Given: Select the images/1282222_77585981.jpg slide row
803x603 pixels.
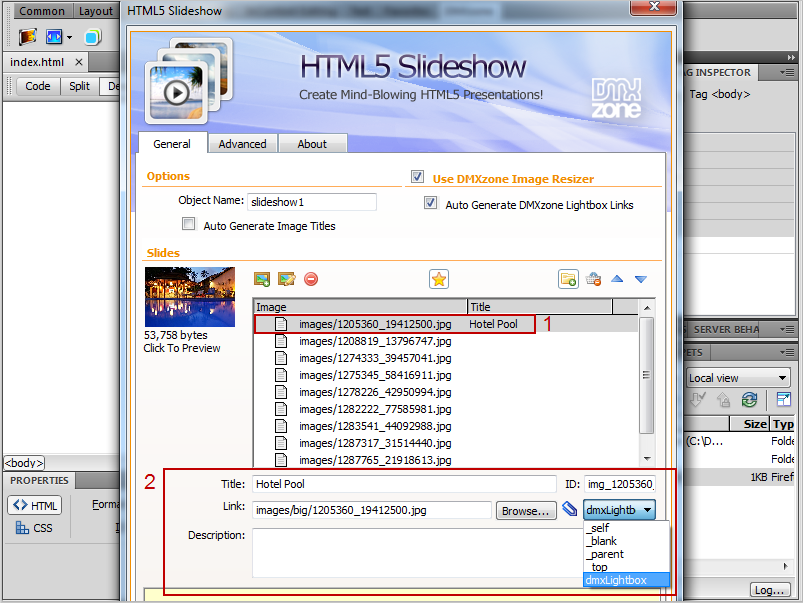Looking at the screenshot, I should point(446,409).
